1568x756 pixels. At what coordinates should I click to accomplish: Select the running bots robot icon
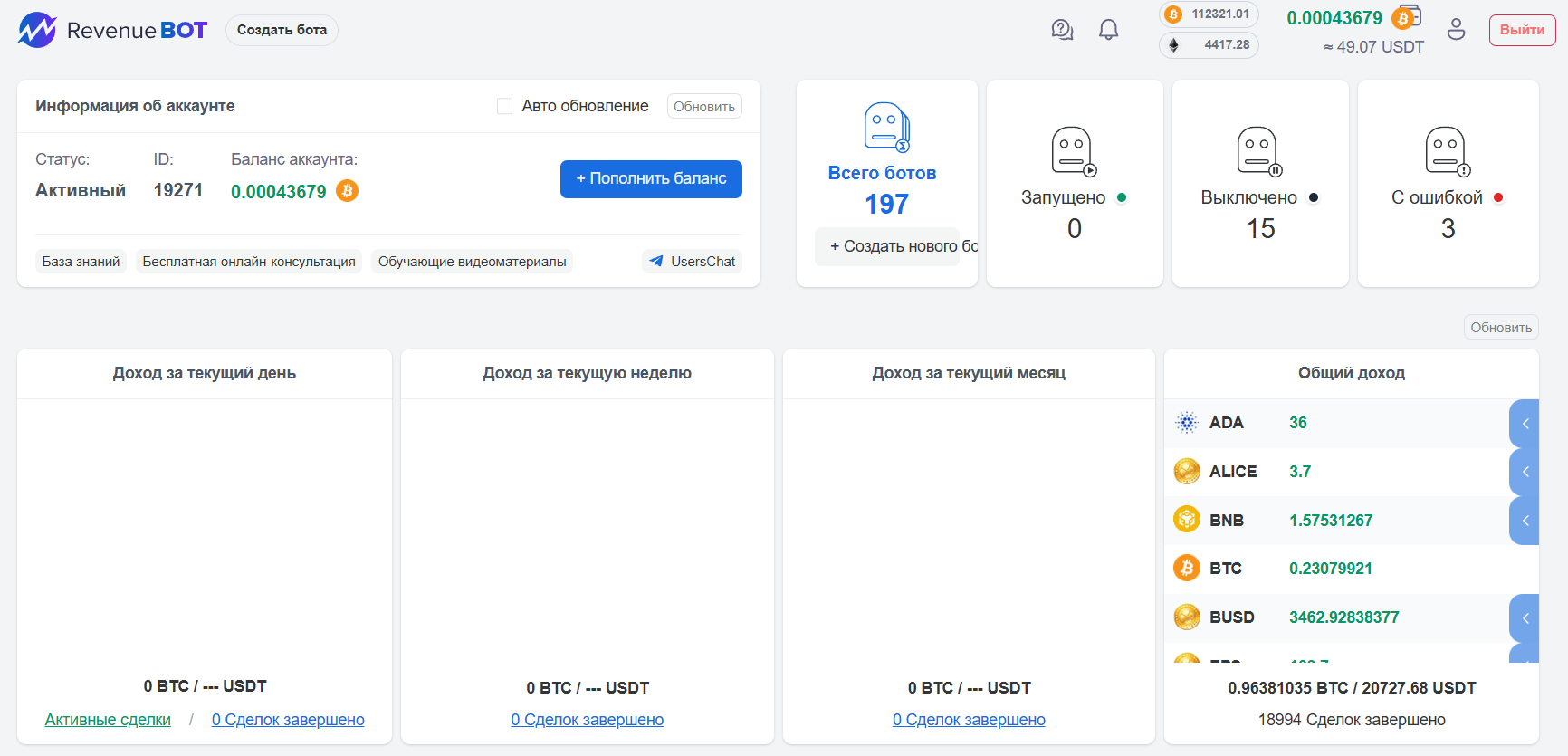coord(1074,151)
